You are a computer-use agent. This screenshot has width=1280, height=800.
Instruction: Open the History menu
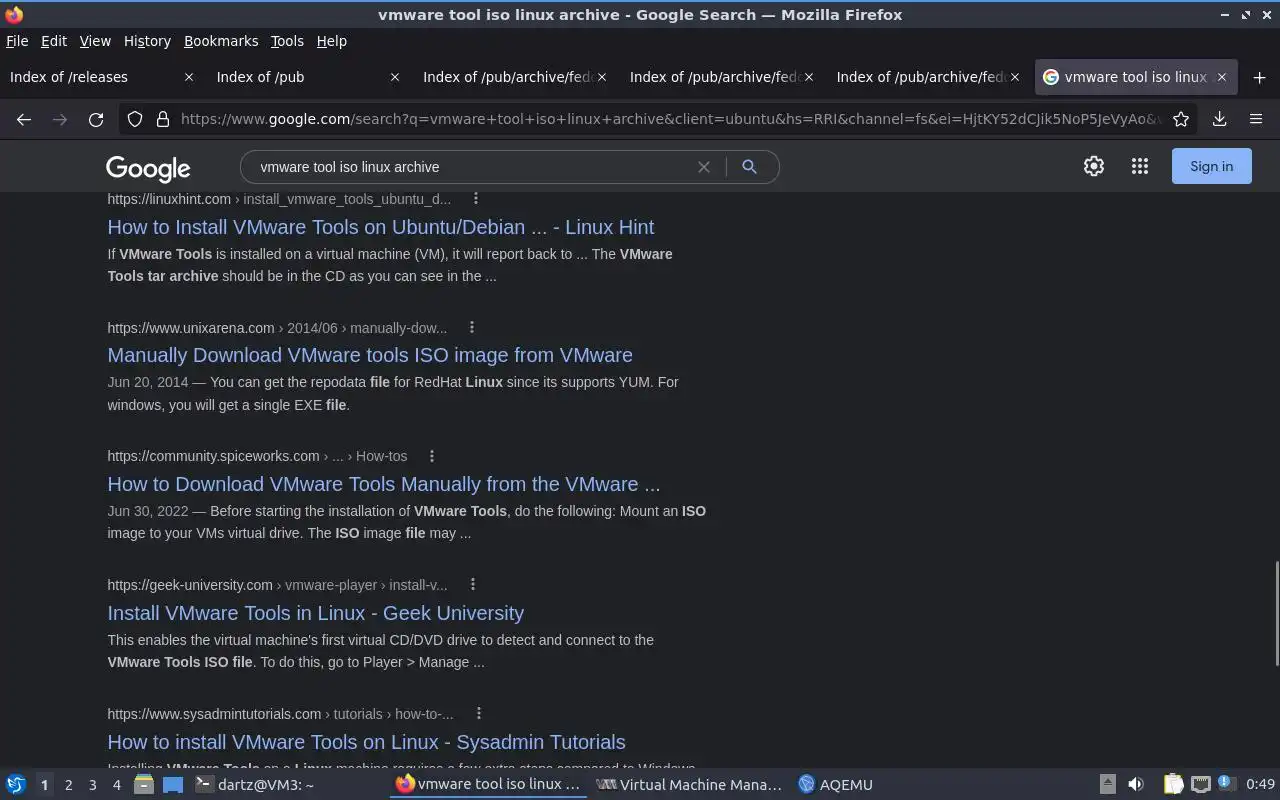coord(147,41)
